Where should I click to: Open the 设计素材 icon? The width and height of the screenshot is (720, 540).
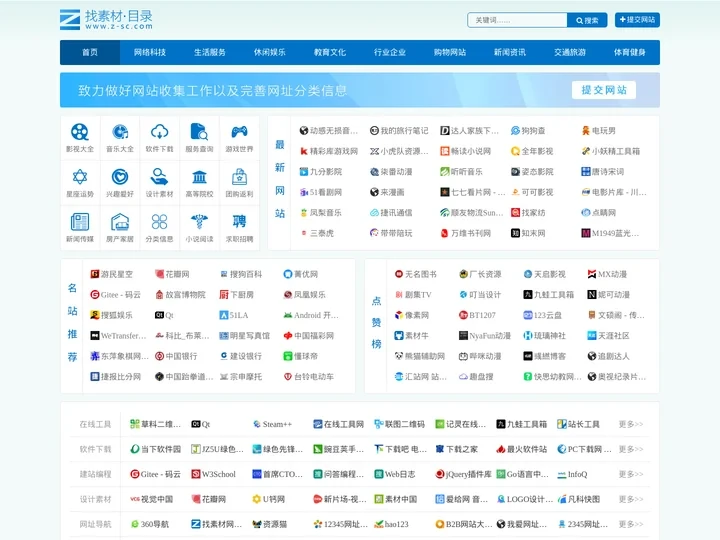coord(159,177)
